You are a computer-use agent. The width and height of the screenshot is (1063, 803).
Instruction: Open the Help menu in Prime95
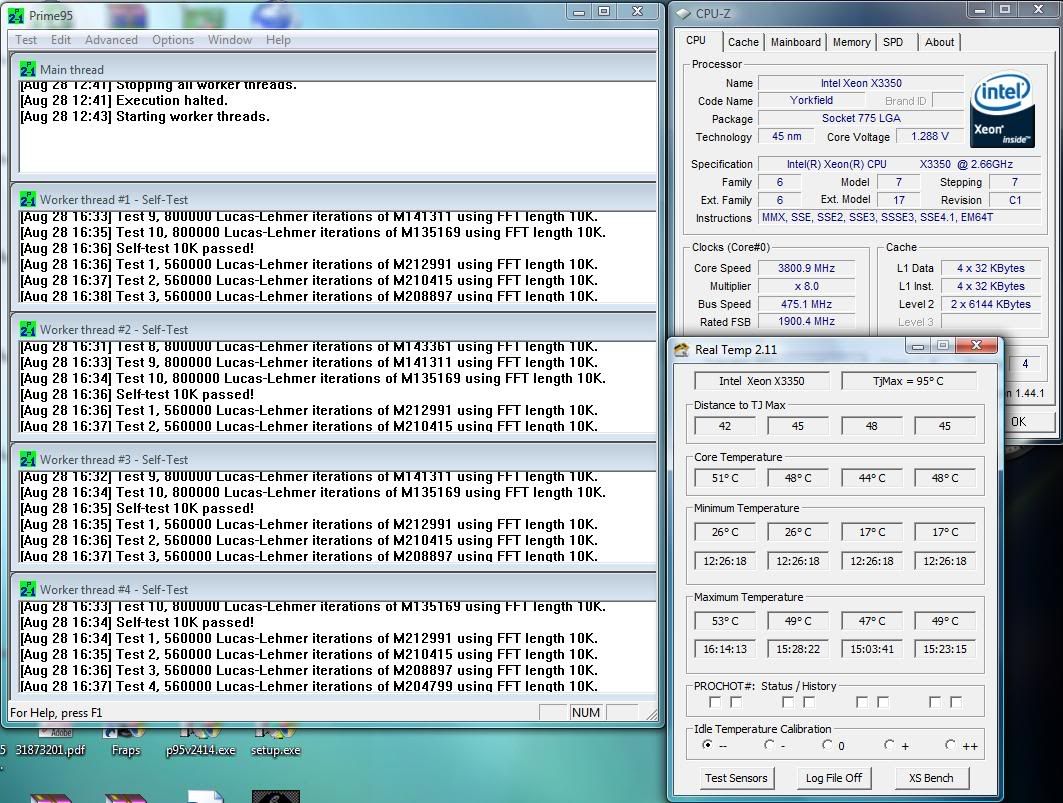tap(278, 39)
